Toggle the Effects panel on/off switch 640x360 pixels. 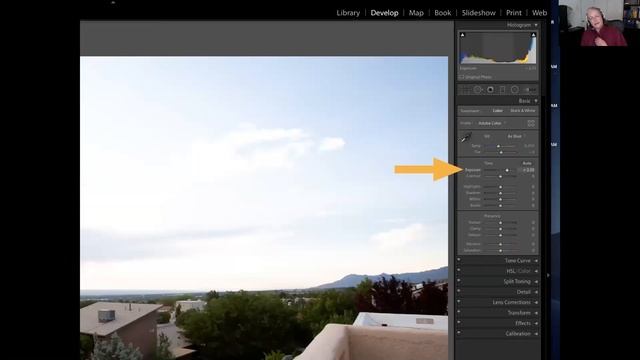pos(459,322)
